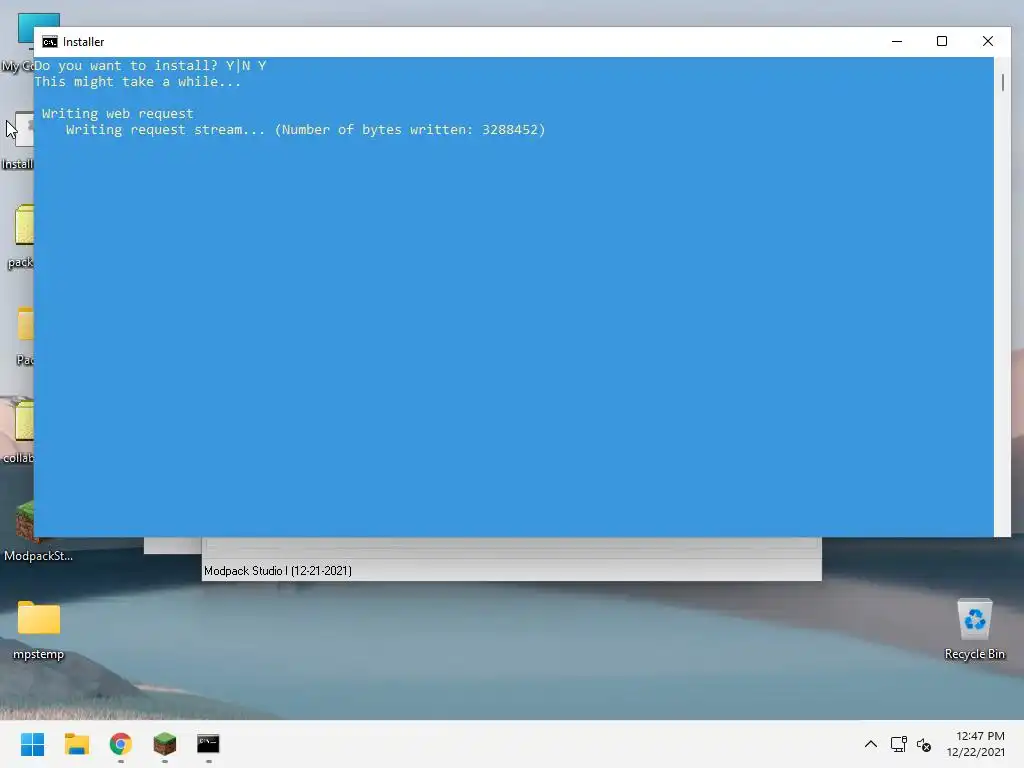Select the collab folder on the desktop
The image size is (1024, 768).
(18, 433)
